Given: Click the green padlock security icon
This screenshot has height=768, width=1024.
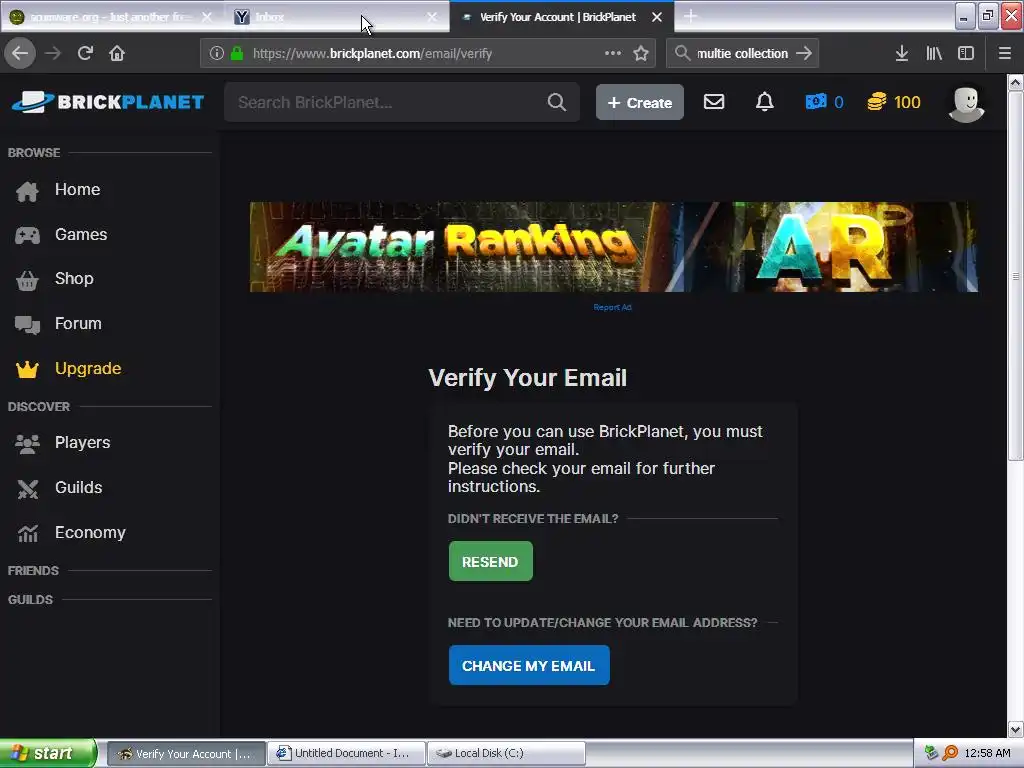Looking at the screenshot, I should coord(237,54).
